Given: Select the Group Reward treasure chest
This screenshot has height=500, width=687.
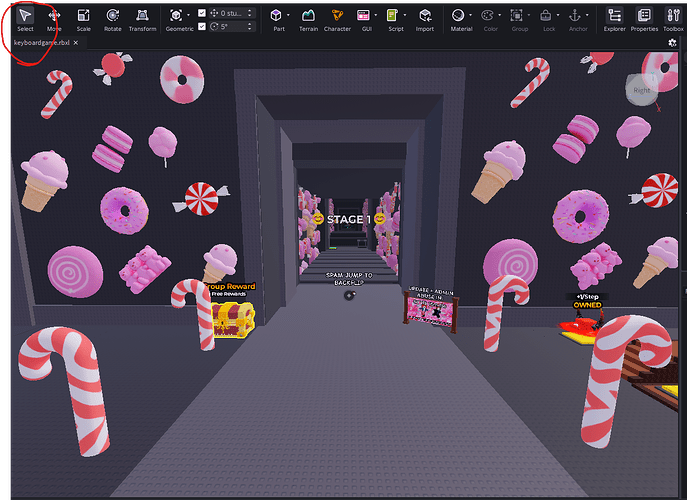Looking at the screenshot, I should [x=233, y=320].
